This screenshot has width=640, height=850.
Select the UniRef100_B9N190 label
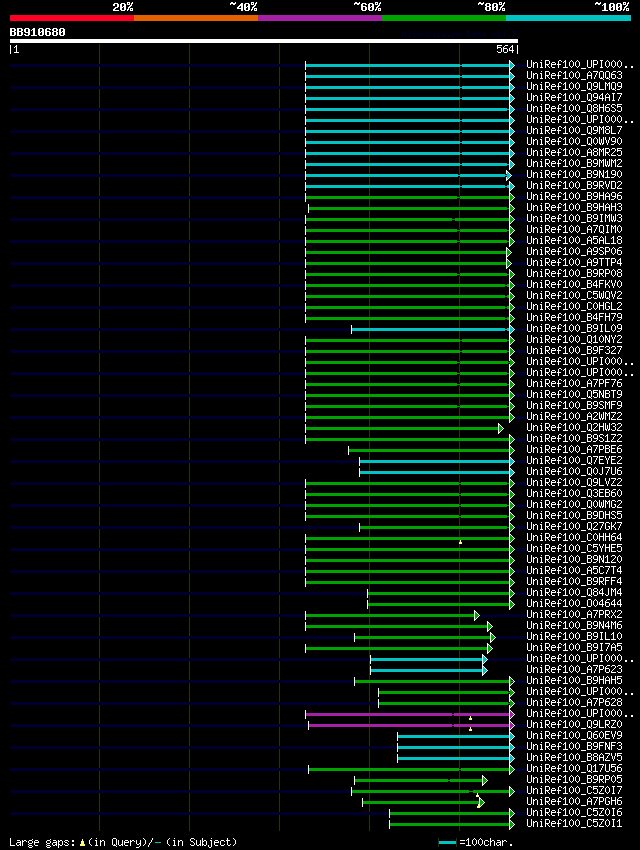click(x=574, y=175)
